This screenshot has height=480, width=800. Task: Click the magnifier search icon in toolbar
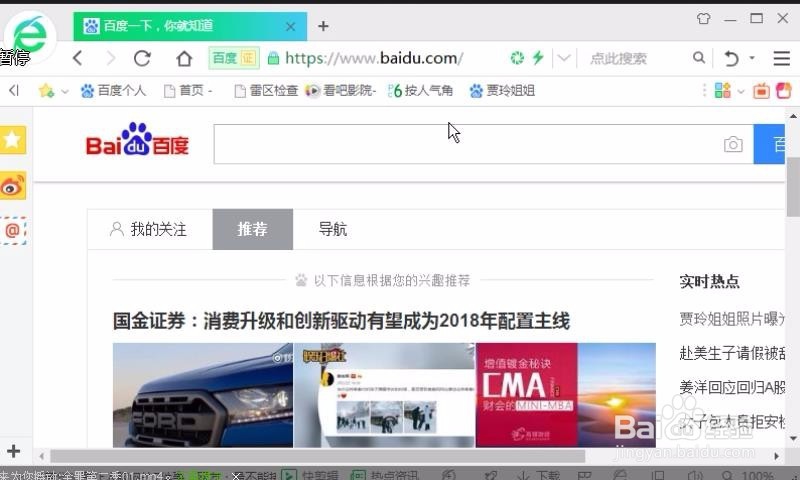[x=699, y=58]
